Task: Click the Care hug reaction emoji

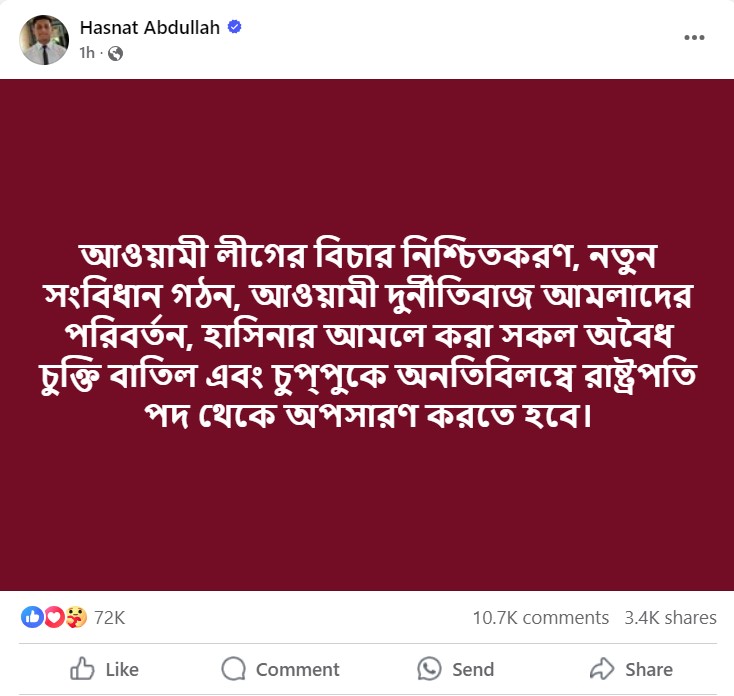Action: tap(76, 618)
